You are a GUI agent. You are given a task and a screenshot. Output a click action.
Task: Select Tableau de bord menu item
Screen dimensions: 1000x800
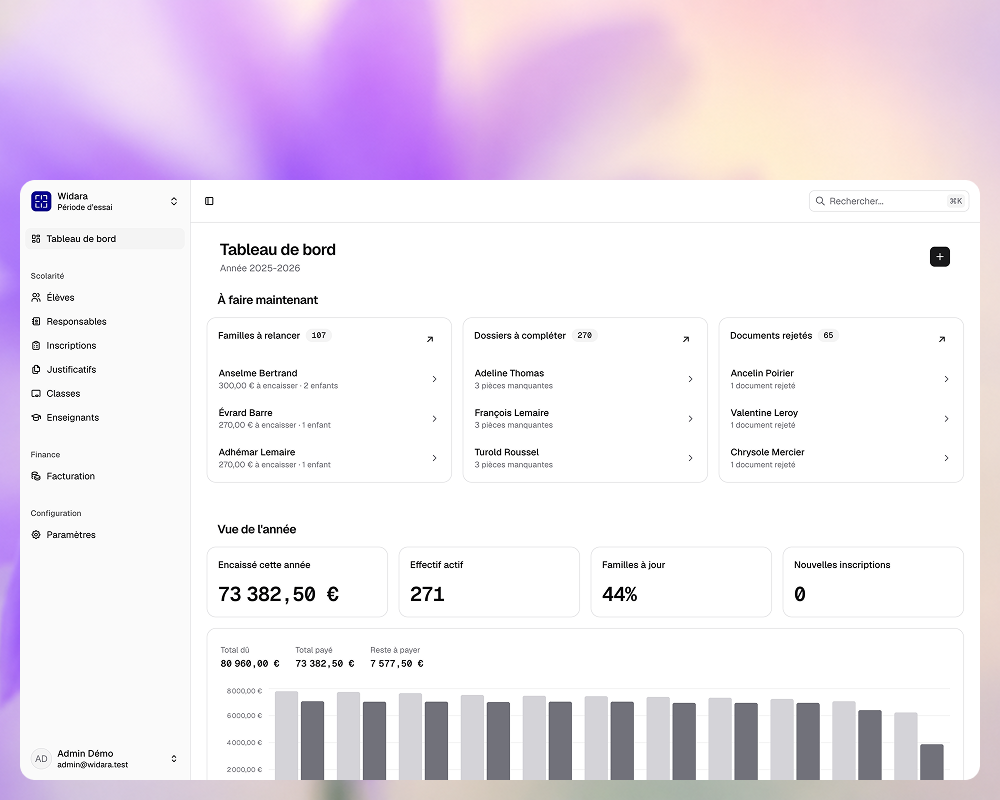[x=105, y=239]
